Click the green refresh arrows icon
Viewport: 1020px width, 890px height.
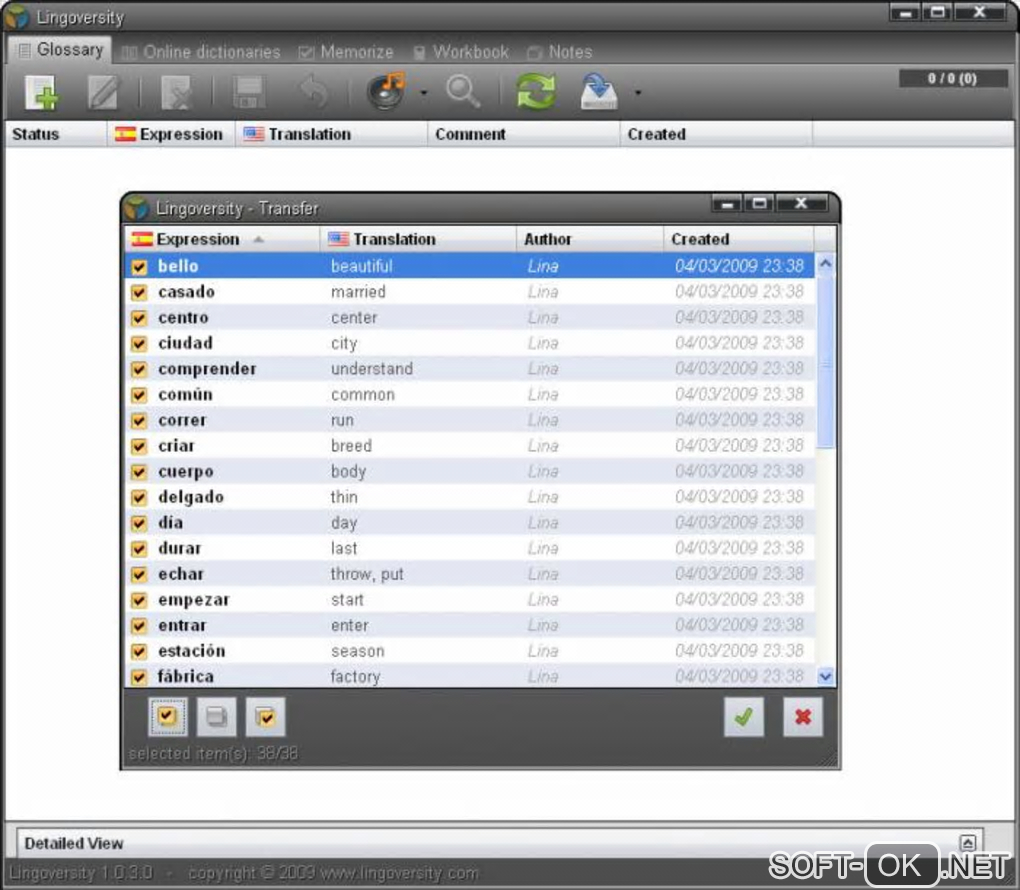[x=536, y=92]
